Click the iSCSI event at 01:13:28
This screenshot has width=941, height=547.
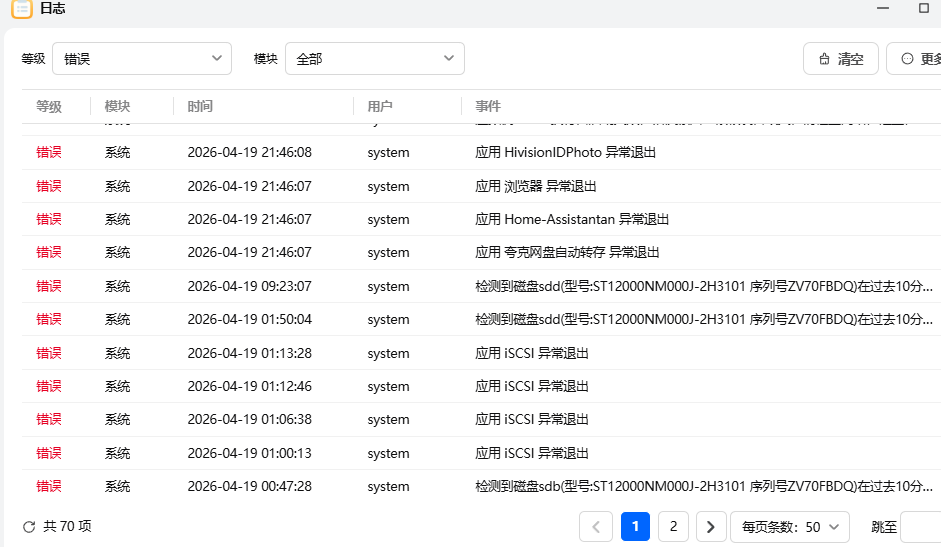532,354
